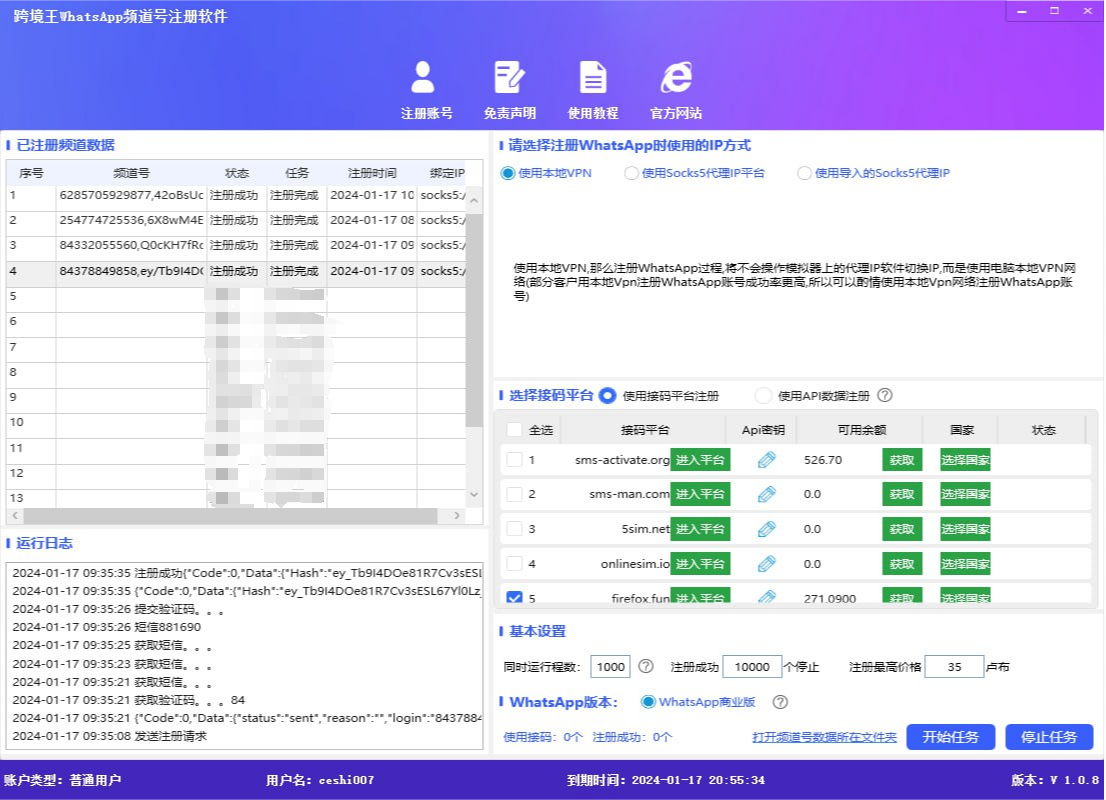The height and width of the screenshot is (800, 1106).
Task: Visit the 官方网站 official website
Action: point(676,78)
